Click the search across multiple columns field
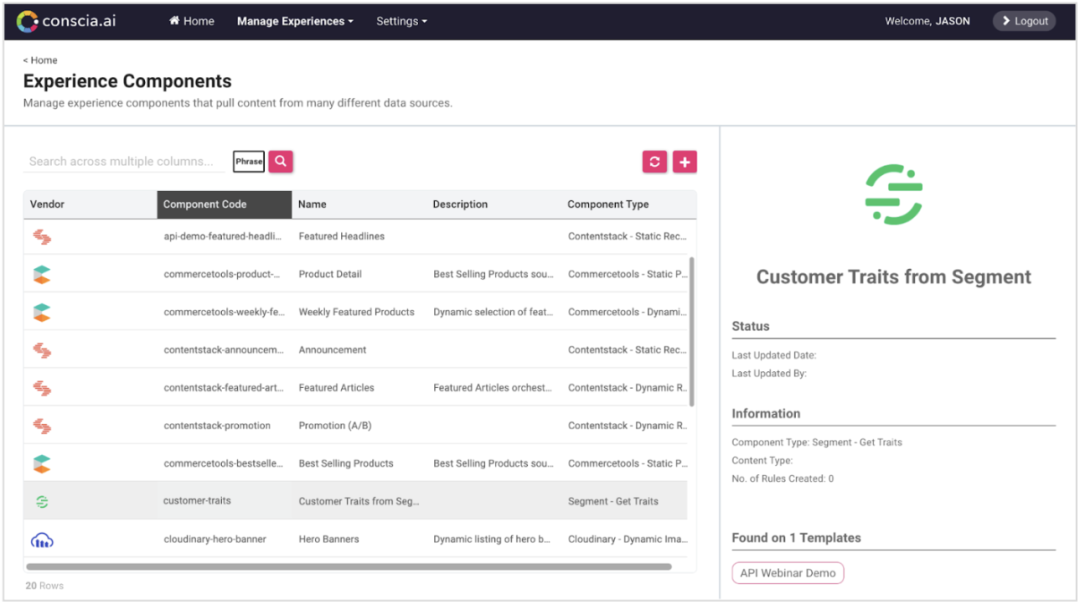 124,161
